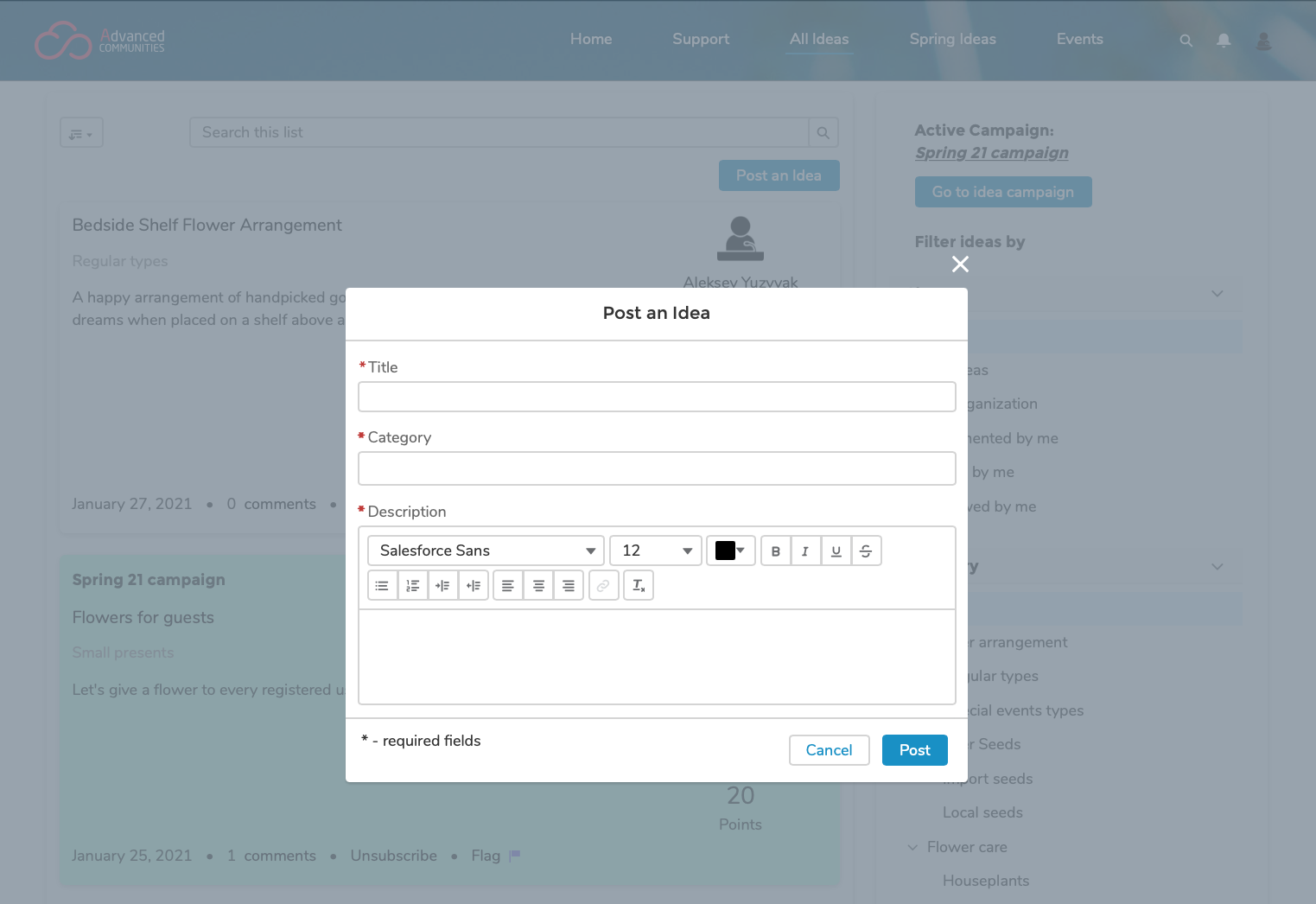
Task: Remove formatting from description text
Action: pos(639,585)
